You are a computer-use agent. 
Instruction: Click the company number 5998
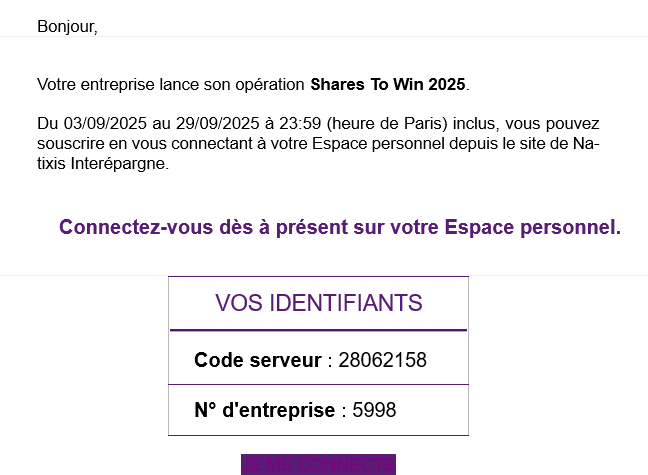[x=374, y=410]
